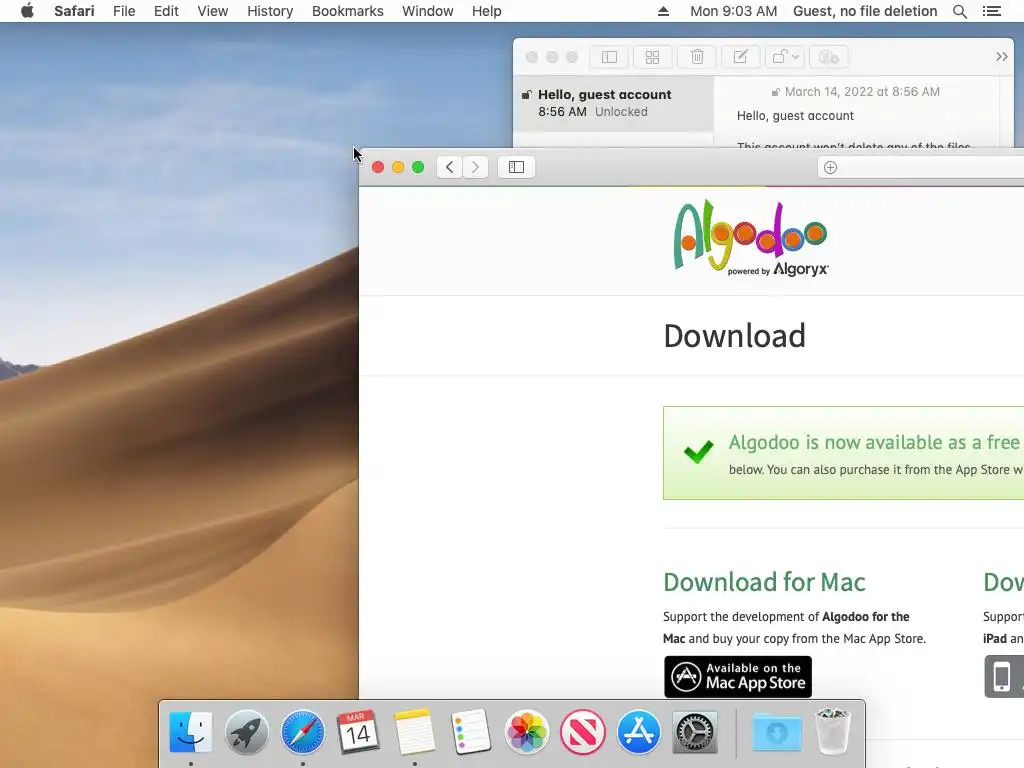
Task: Go forward in Safari
Action: 475,167
